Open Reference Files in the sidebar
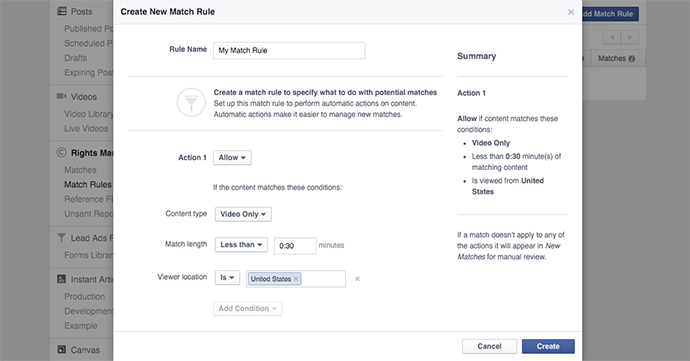Image resolution: width=690 pixels, height=361 pixels. (x=88, y=199)
